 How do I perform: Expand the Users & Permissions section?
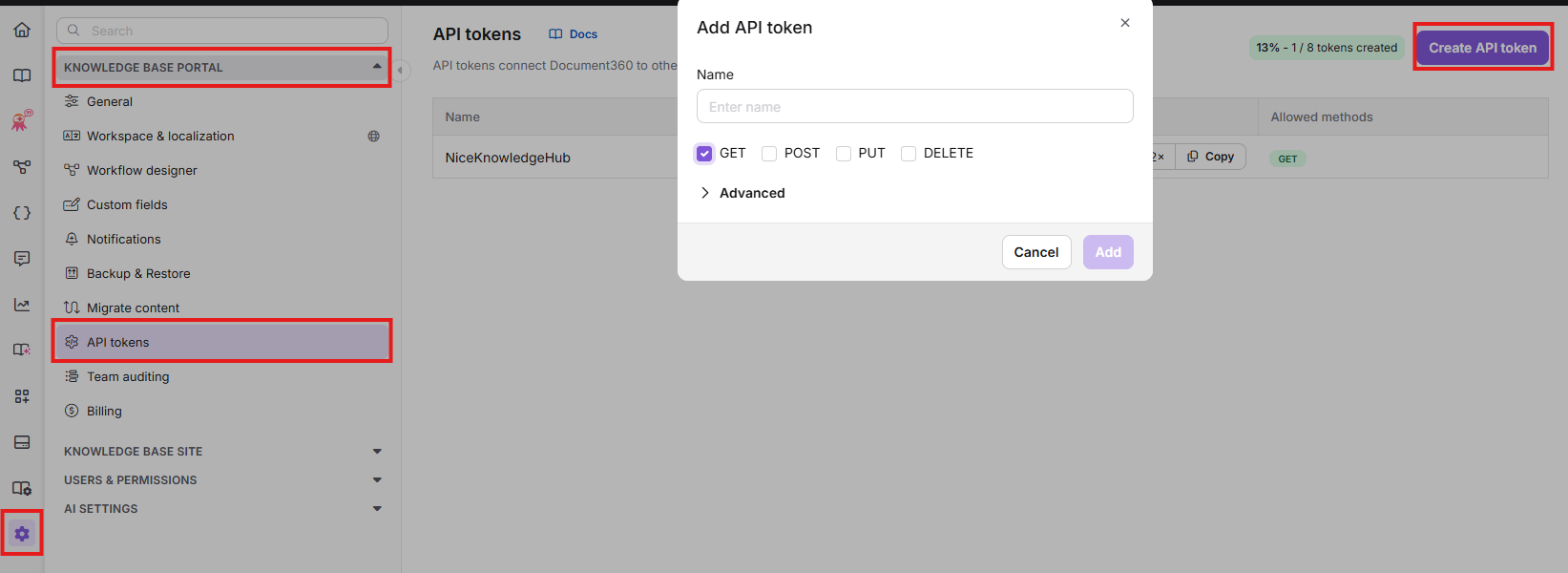pos(222,480)
